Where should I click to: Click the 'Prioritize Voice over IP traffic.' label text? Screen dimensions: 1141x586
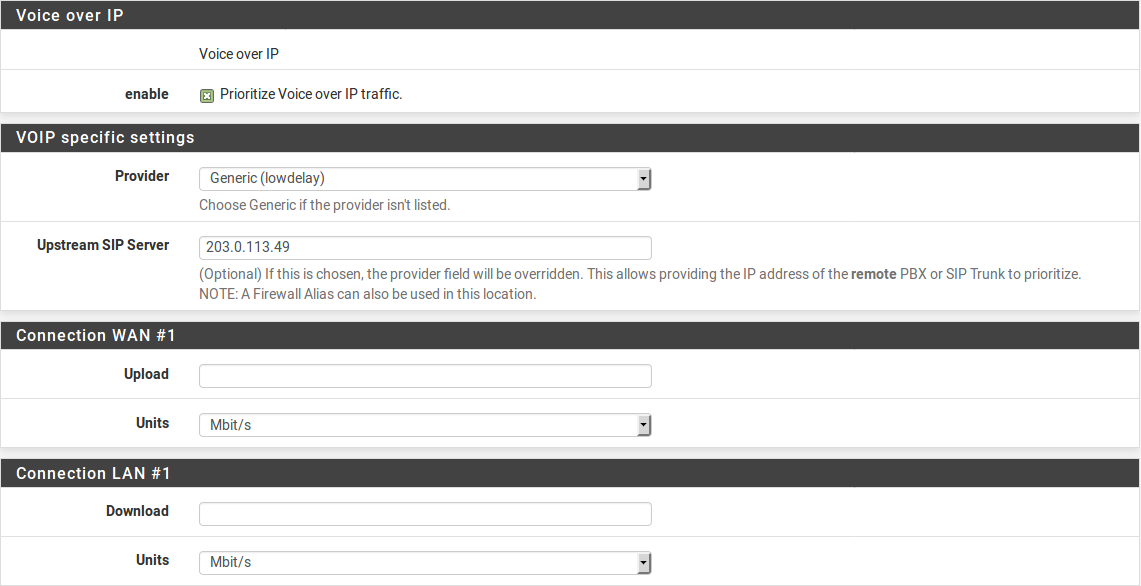pos(311,95)
